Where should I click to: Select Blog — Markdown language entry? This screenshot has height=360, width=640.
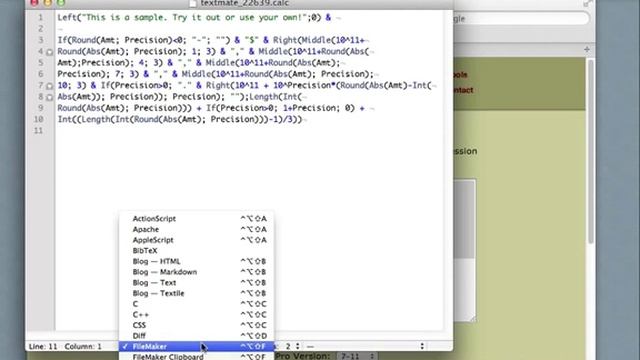coord(196,272)
